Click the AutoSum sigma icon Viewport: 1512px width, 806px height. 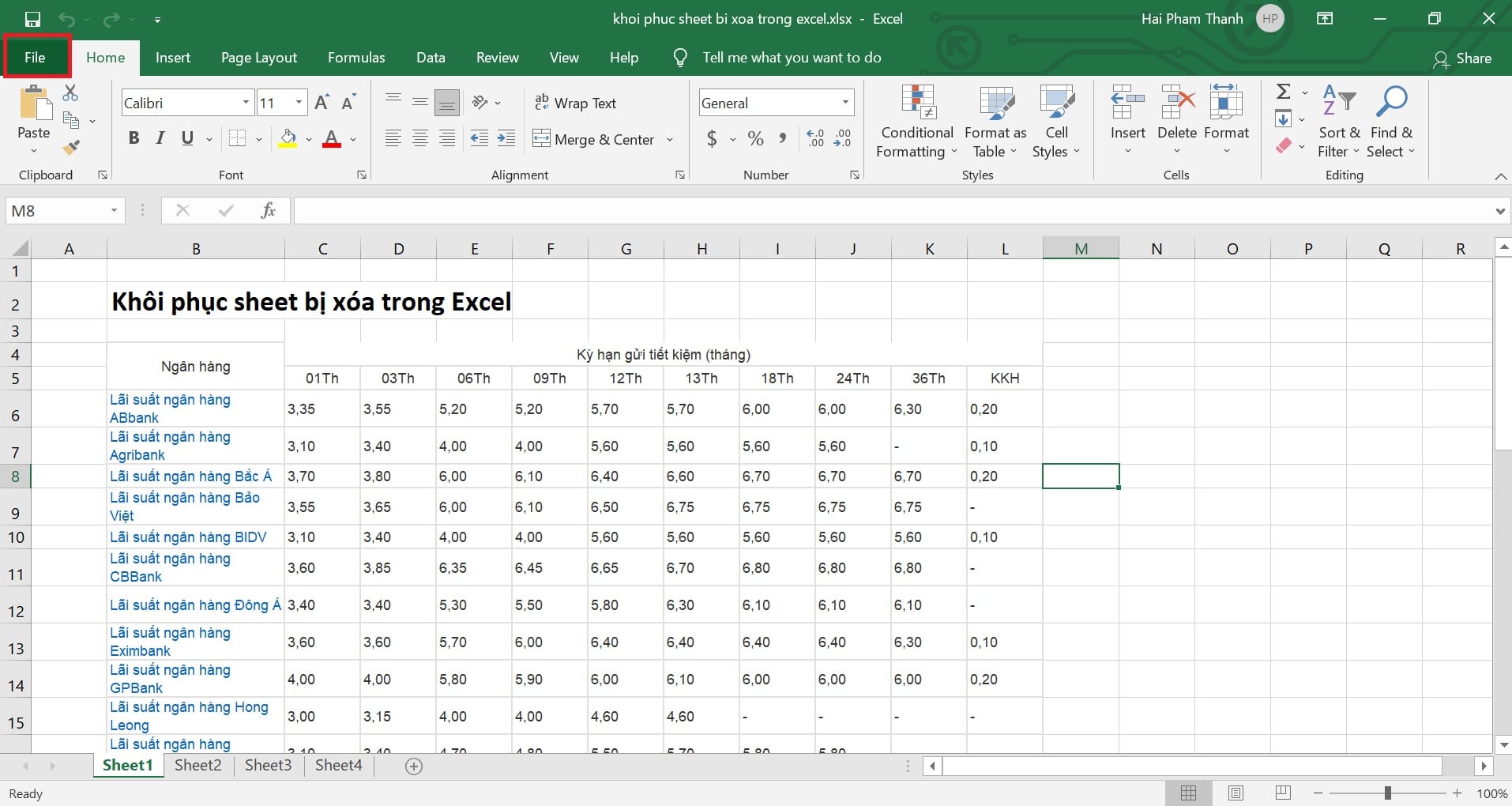pos(1284,92)
